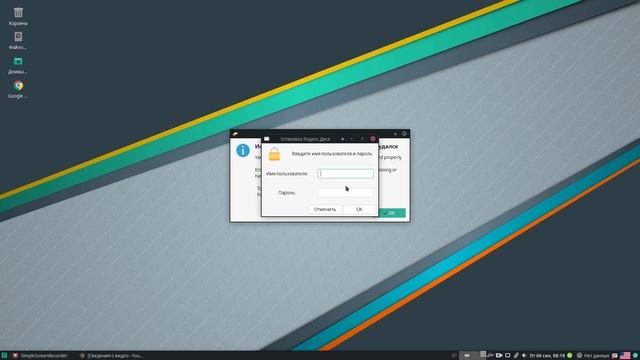Cancel the login with Отменить button
This screenshot has height=360, width=640.
325,209
